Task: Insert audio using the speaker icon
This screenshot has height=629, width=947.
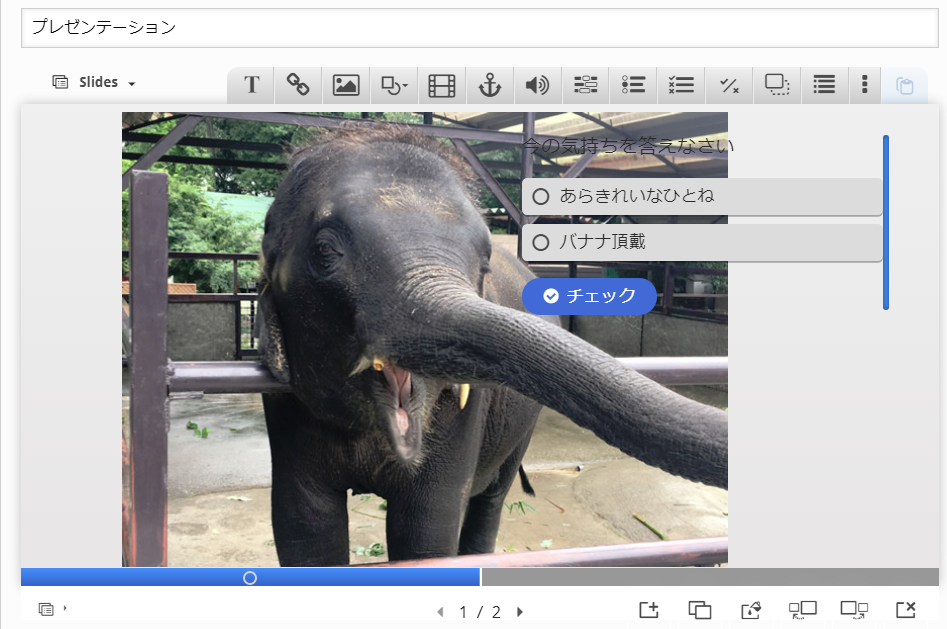Action: (537, 85)
